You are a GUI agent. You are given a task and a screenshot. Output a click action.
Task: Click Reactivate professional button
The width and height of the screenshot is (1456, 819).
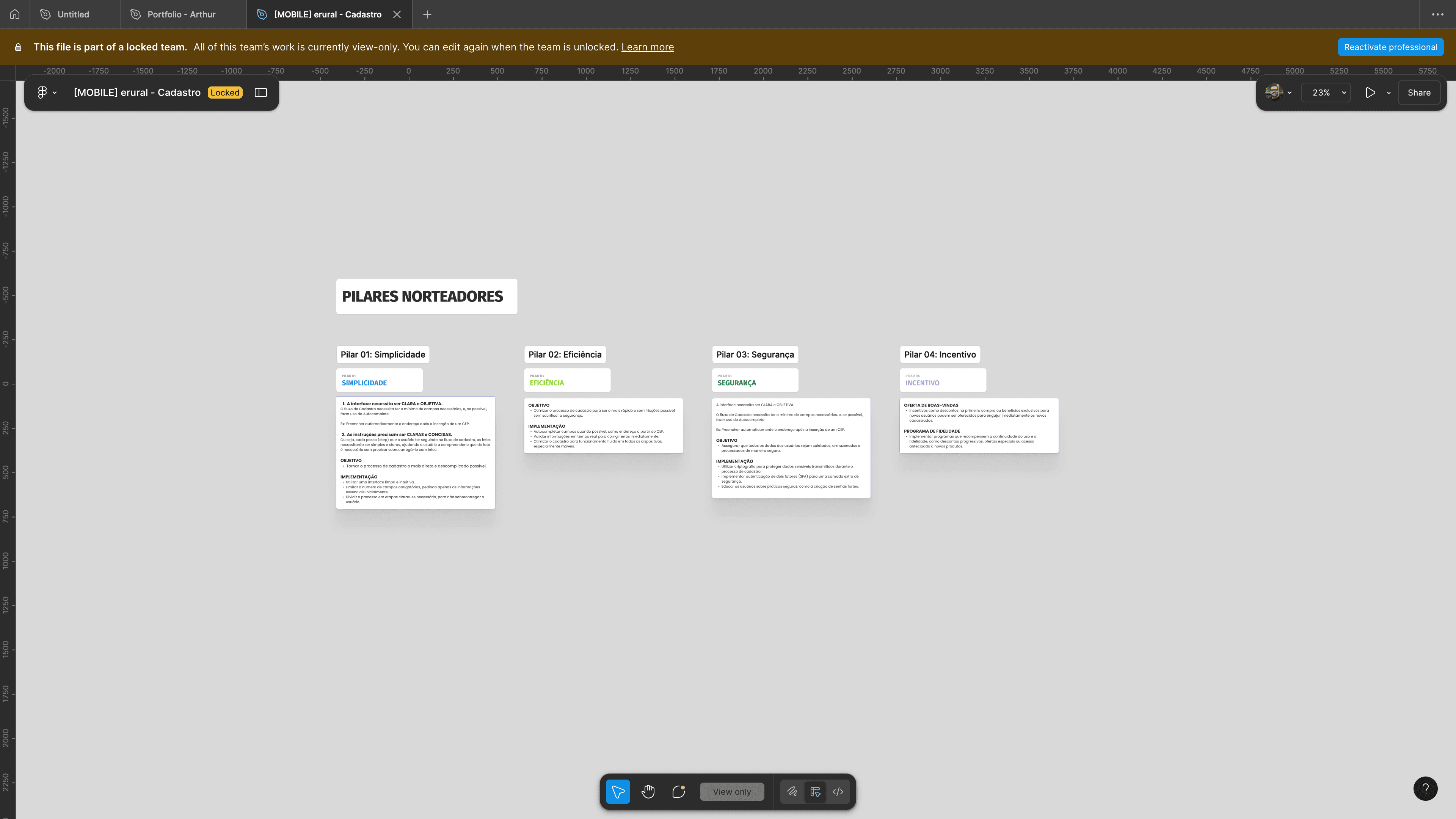point(1390,47)
